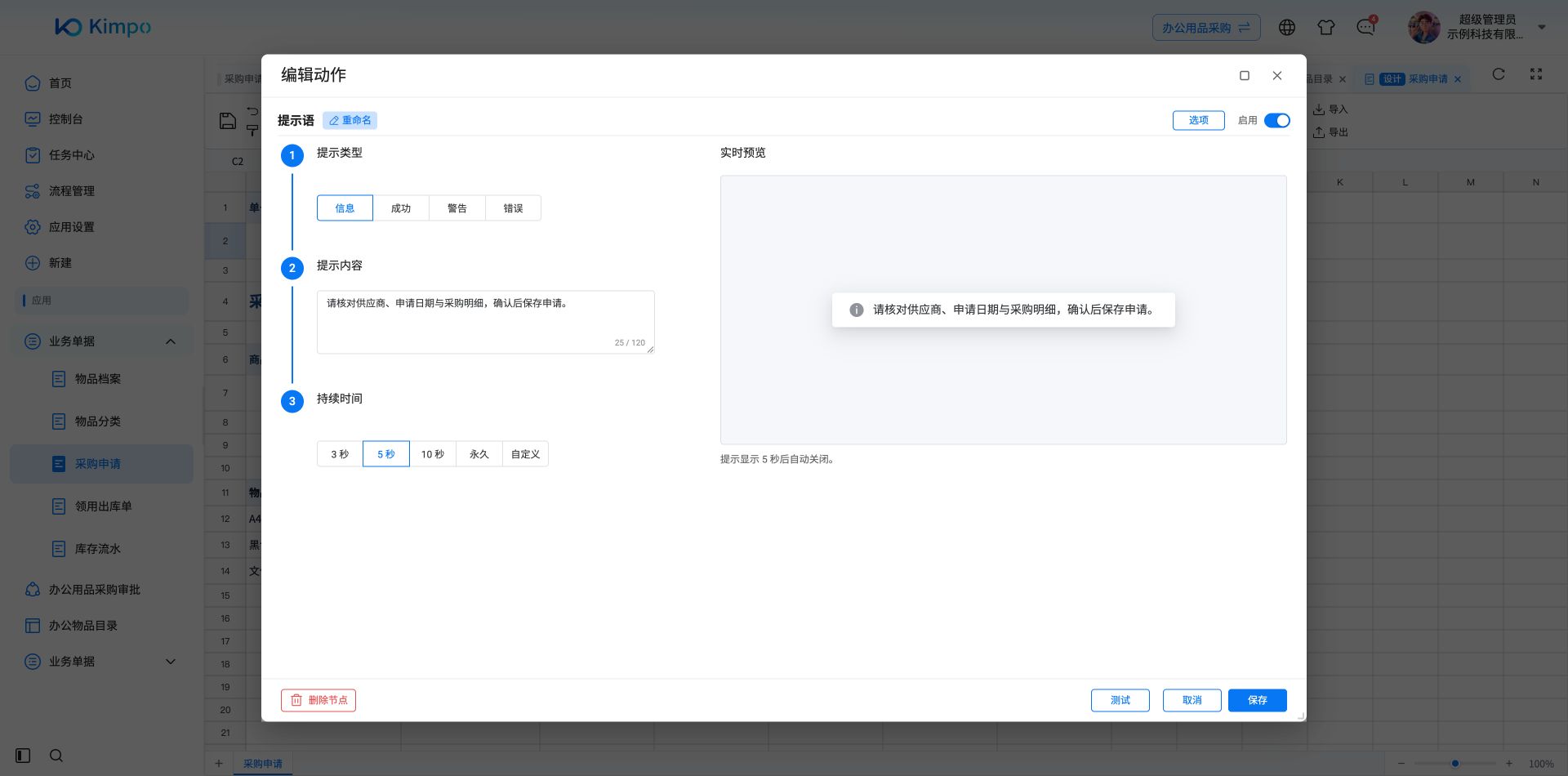The image size is (1568, 776).
Task: Click the 提示内容 text area
Action: (x=486, y=322)
